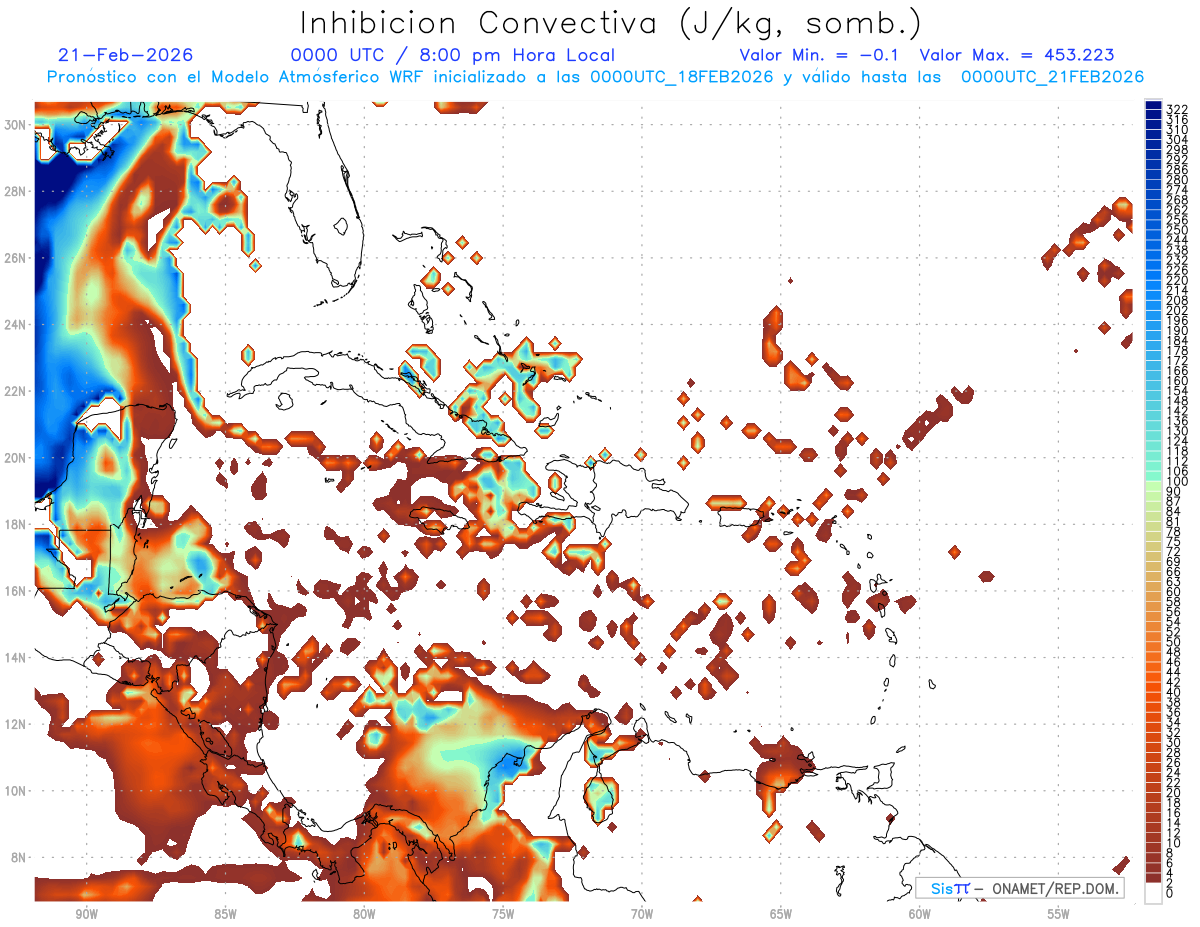Screen dimensions: 1200x927
Task: Click the colorbar label 0
Action: tap(1170, 893)
